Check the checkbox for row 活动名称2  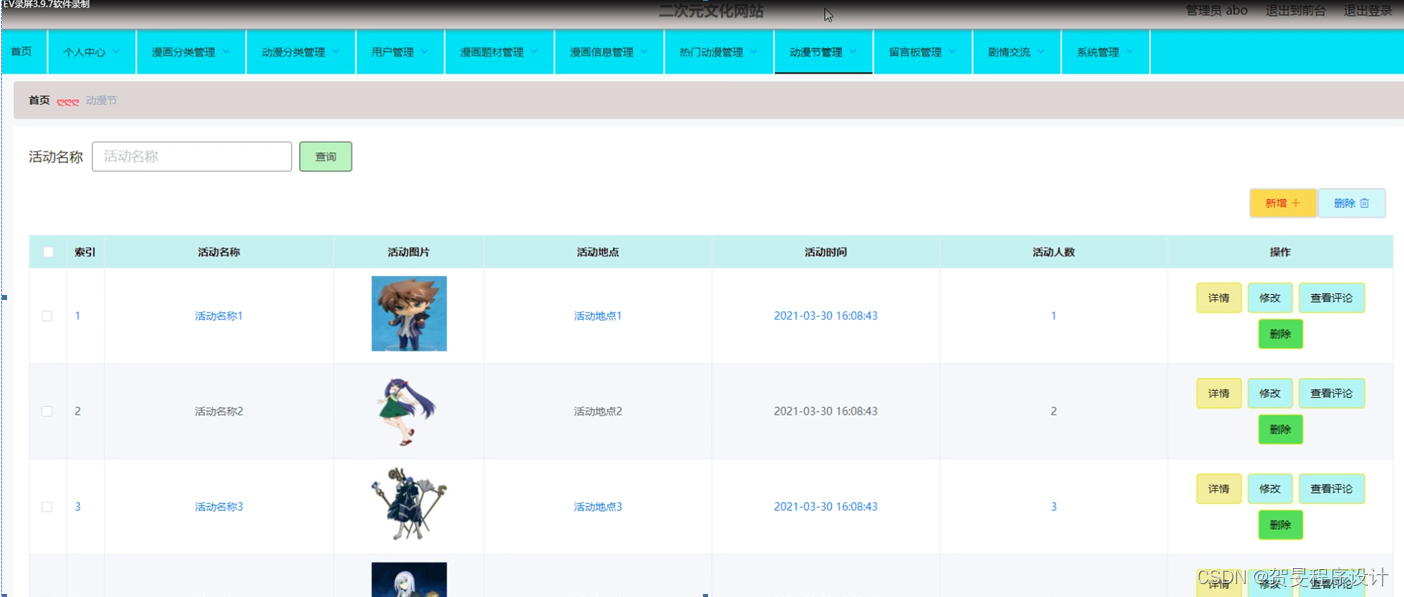tap(47, 411)
